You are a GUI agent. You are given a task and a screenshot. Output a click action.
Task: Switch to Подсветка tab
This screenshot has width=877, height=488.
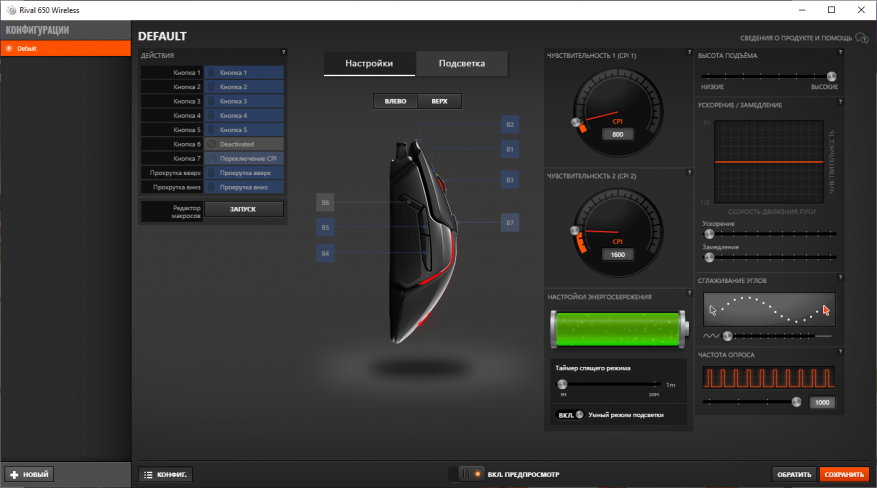461,63
